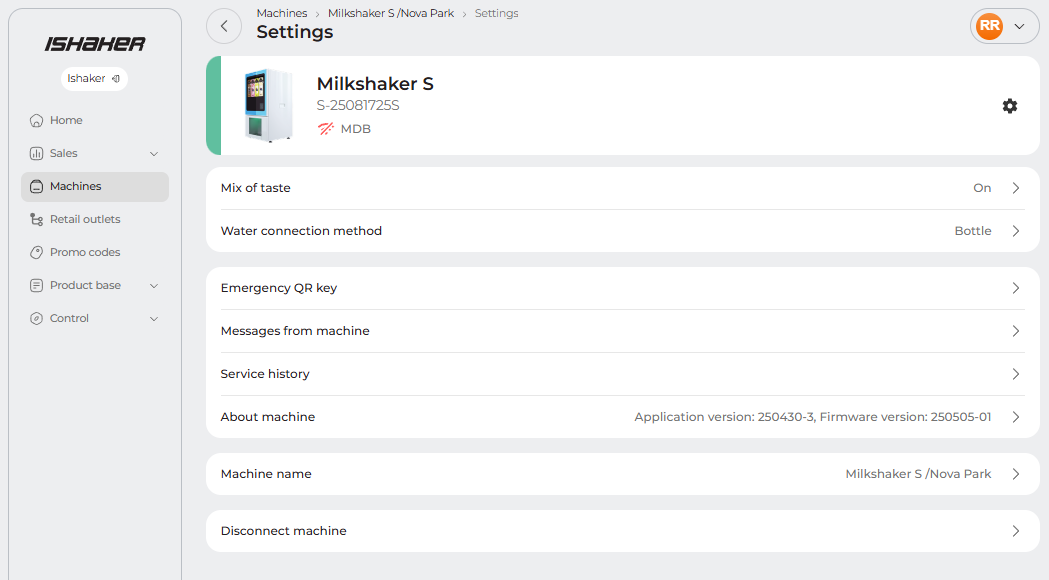The image size is (1049, 580).
Task: Go to Machines breadcrumb link
Action: (x=282, y=13)
